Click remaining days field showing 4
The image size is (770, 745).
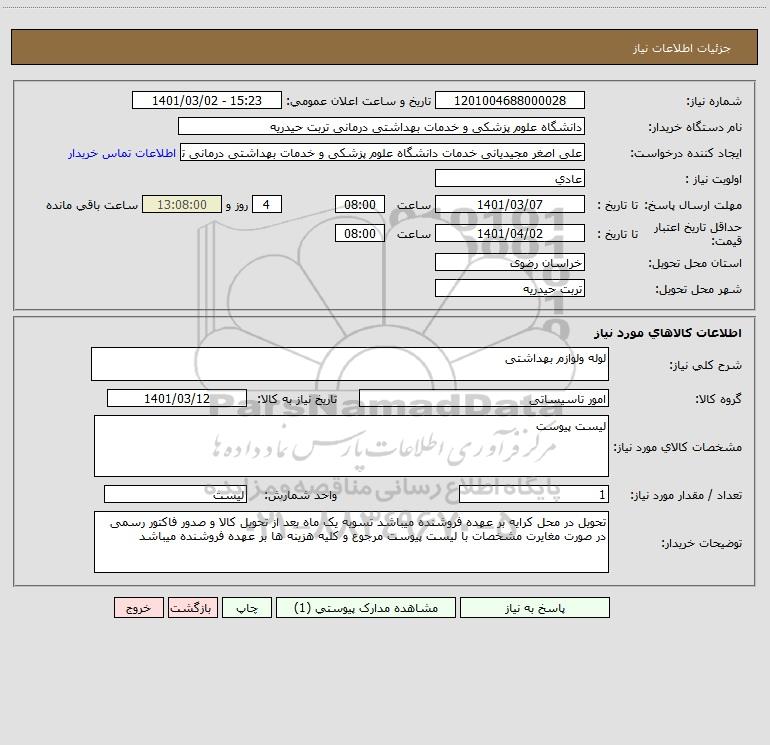[x=267, y=204]
